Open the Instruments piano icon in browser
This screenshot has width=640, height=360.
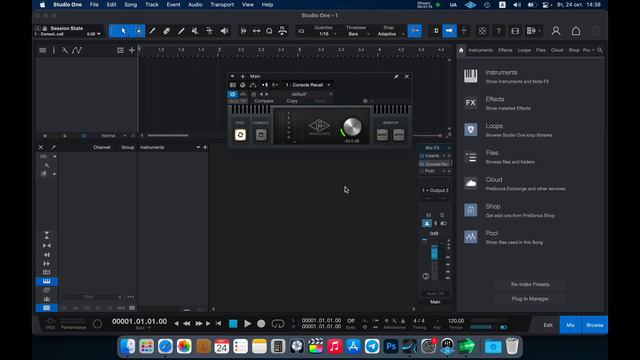(470, 76)
